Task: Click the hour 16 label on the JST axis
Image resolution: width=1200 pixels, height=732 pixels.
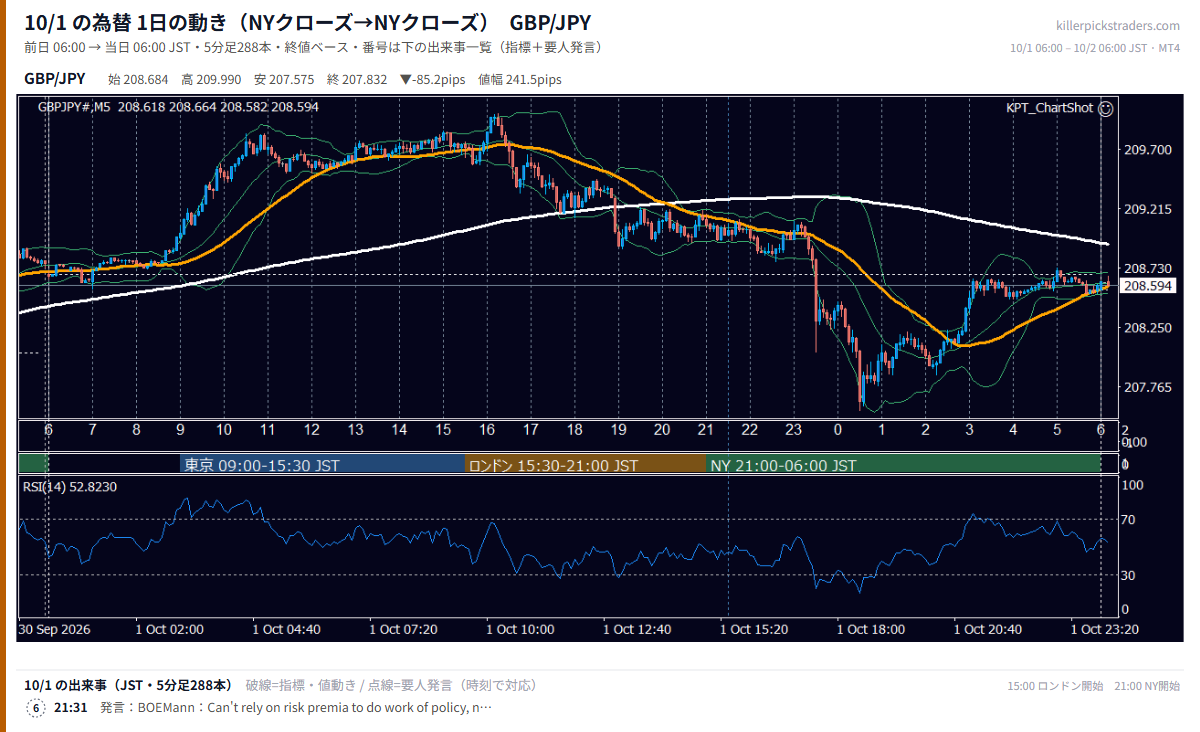Action: point(487,429)
